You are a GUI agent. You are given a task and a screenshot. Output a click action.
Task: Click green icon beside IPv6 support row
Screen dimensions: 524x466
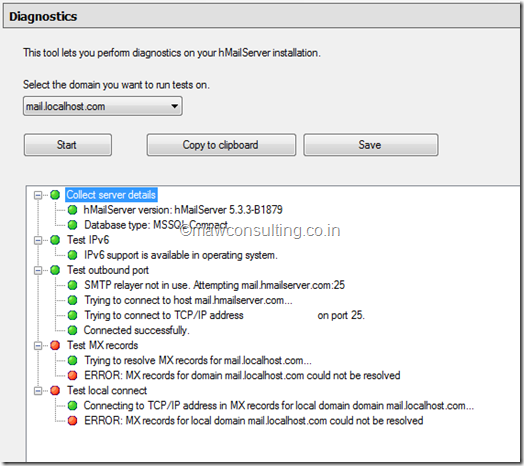point(72,255)
